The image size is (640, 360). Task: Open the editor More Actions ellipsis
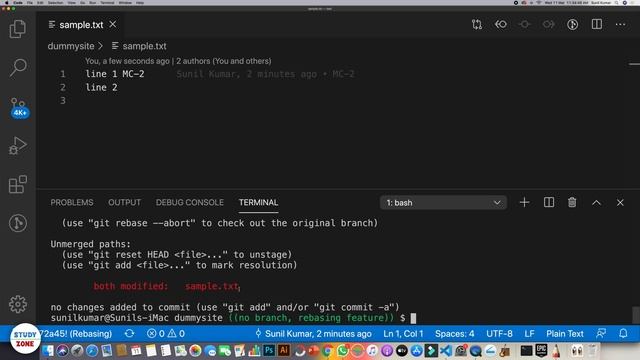point(620,24)
